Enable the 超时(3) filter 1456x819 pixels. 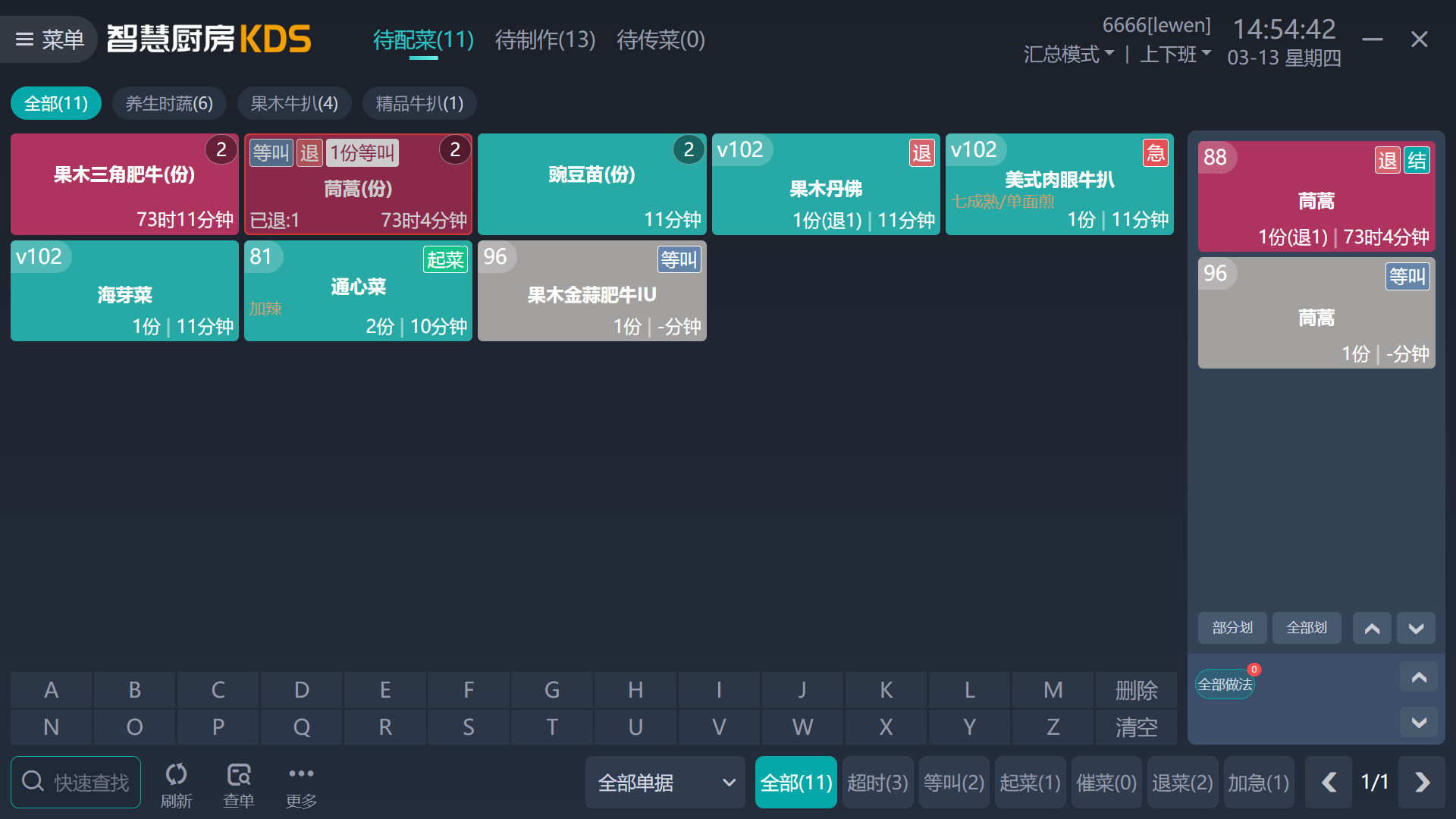pyautogui.click(x=877, y=782)
